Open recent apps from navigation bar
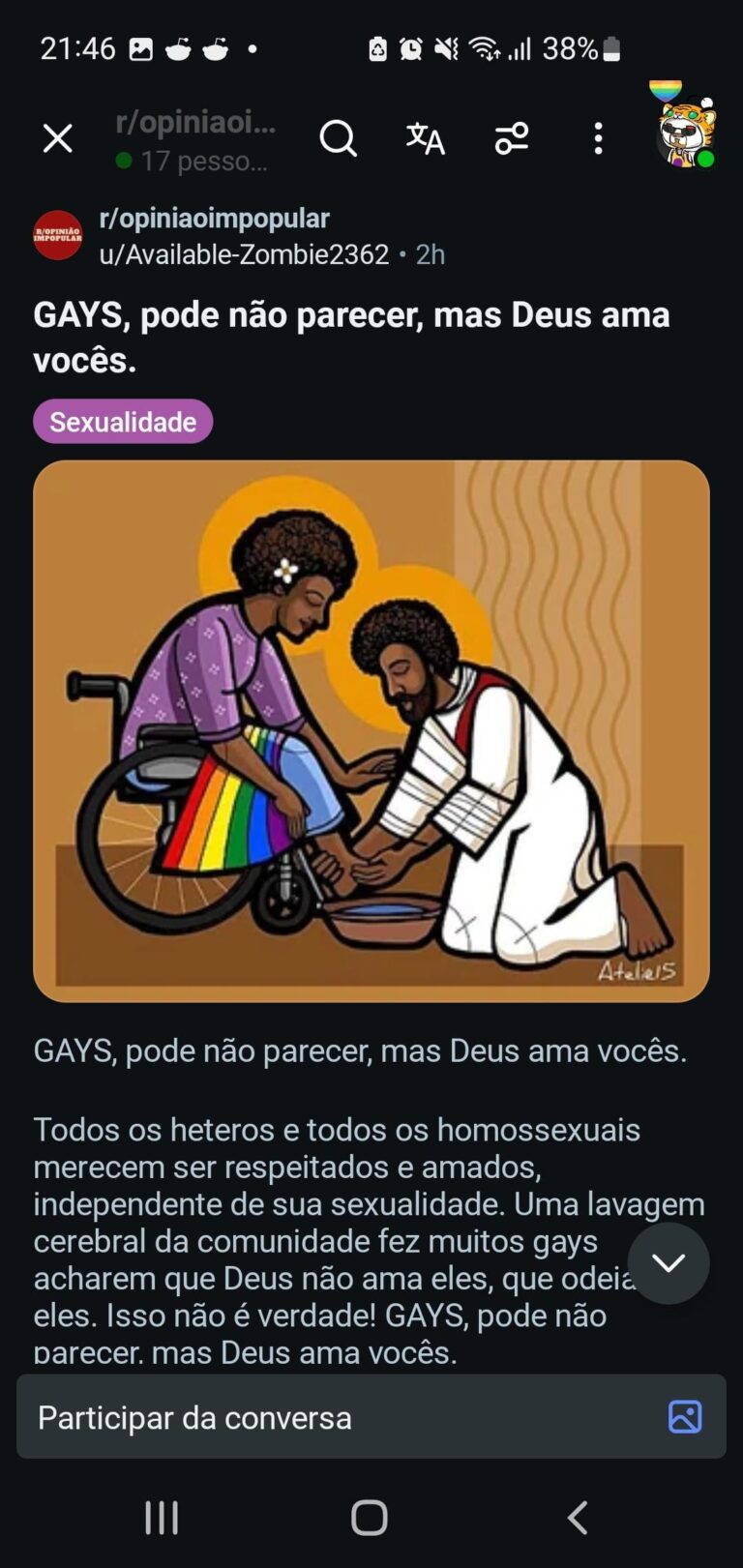Viewport: 743px width, 1568px height. (162, 1518)
